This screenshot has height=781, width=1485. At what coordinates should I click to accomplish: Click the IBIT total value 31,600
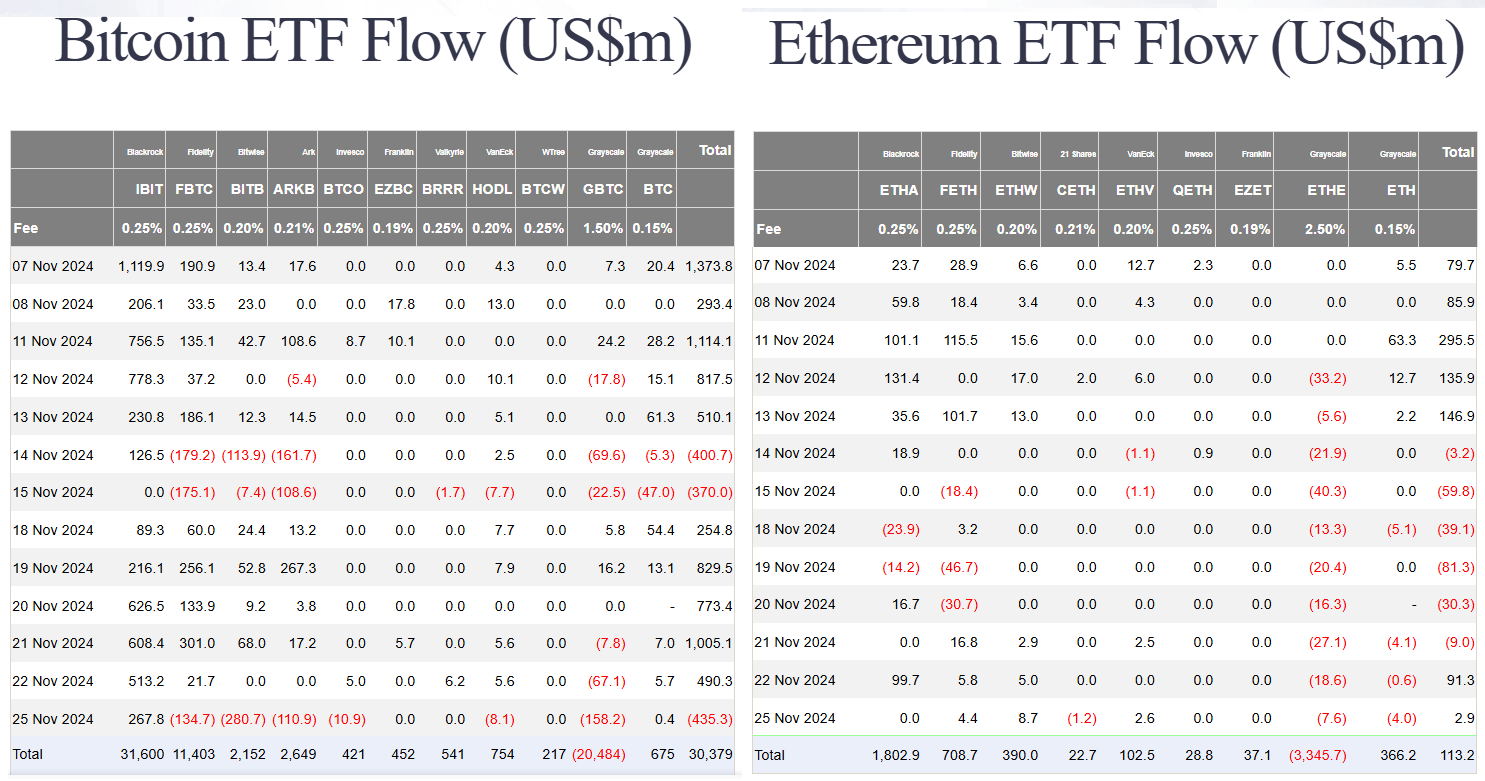140,754
